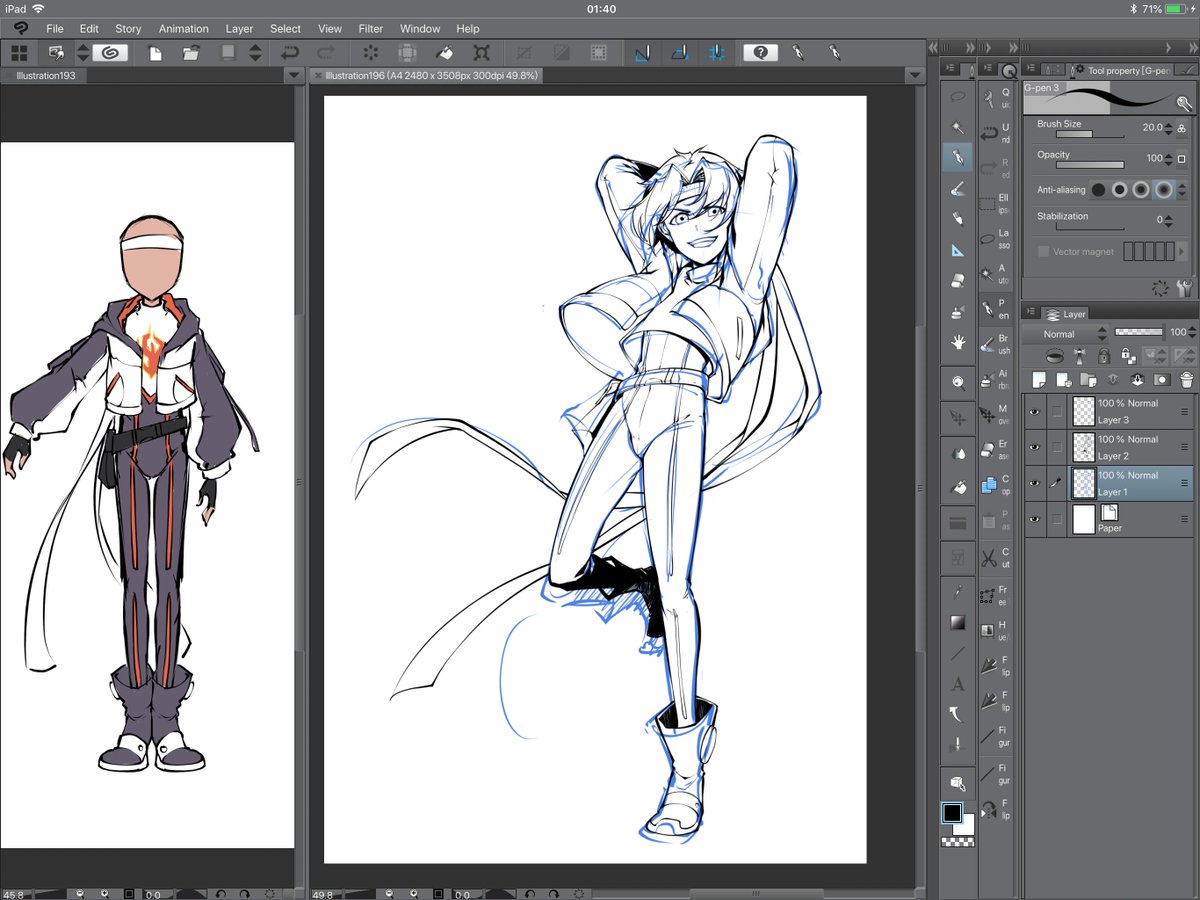The image size is (1200, 900).
Task: Select Layer 3 row
Action: [x=1109, y=411]
